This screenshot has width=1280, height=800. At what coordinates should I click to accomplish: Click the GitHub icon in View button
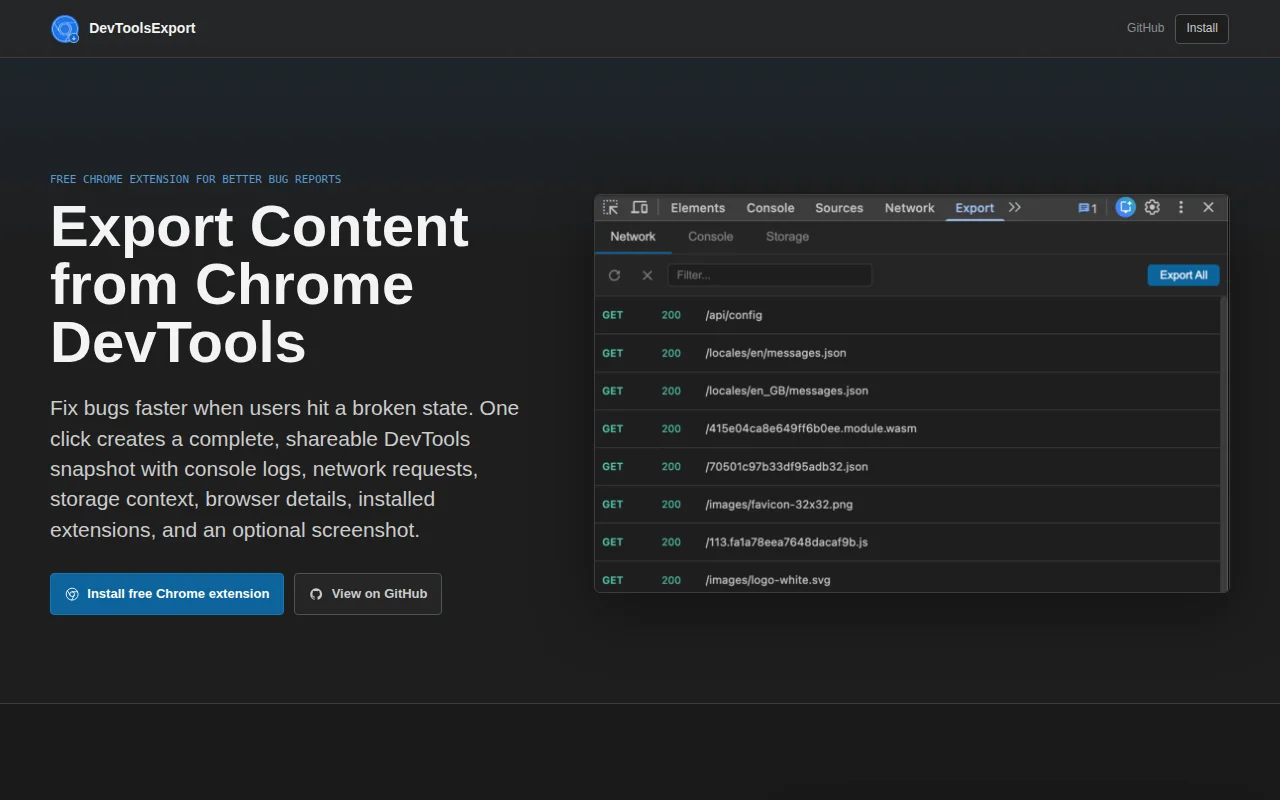(316, 594)
